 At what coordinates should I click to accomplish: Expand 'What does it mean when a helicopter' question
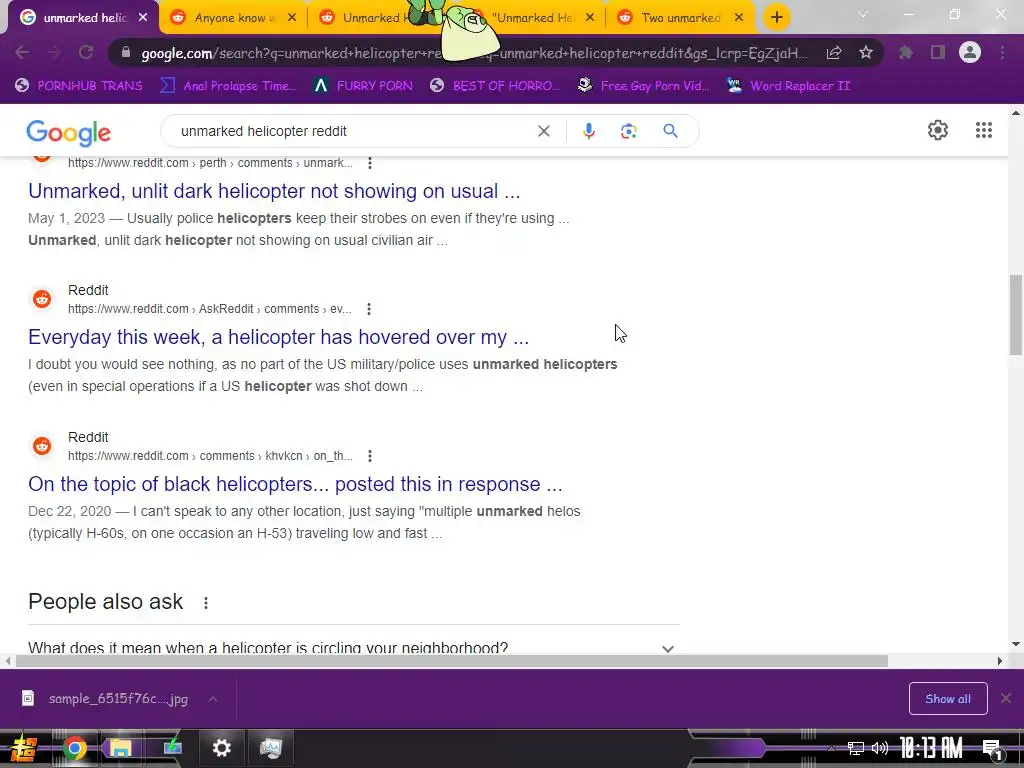pyautogui.click(x=353, y=647)
